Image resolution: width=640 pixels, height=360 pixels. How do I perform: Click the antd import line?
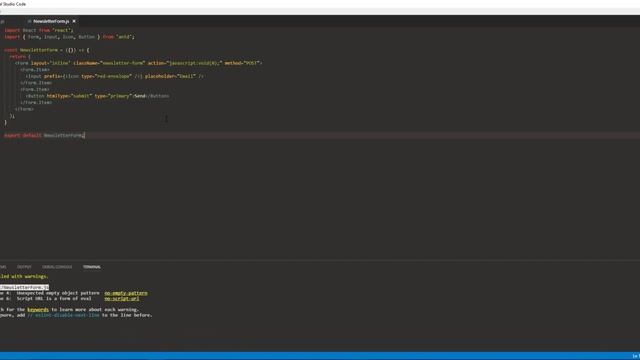point(69,37)
